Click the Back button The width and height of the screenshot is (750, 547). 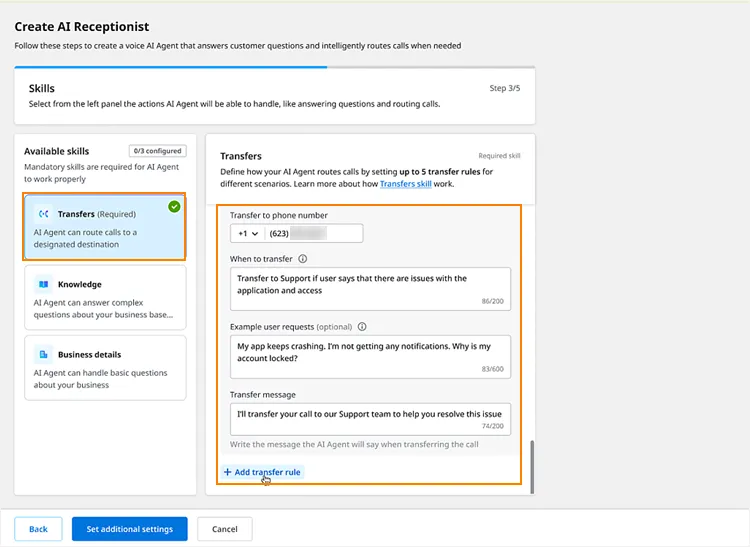click(x=38, y=529)
